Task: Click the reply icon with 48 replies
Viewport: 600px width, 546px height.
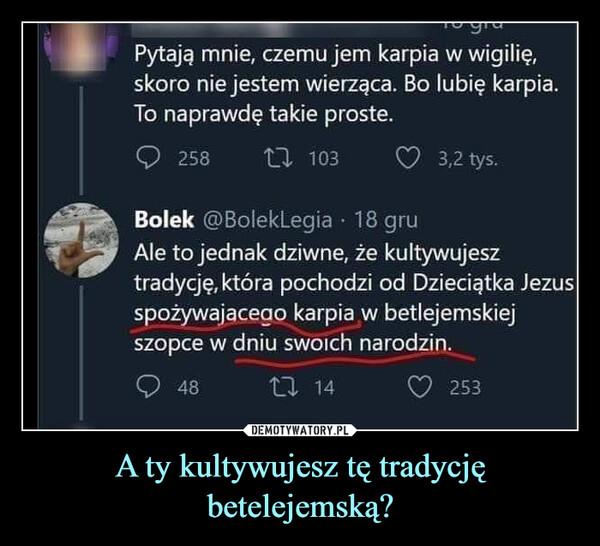Action: pos(148,386)
